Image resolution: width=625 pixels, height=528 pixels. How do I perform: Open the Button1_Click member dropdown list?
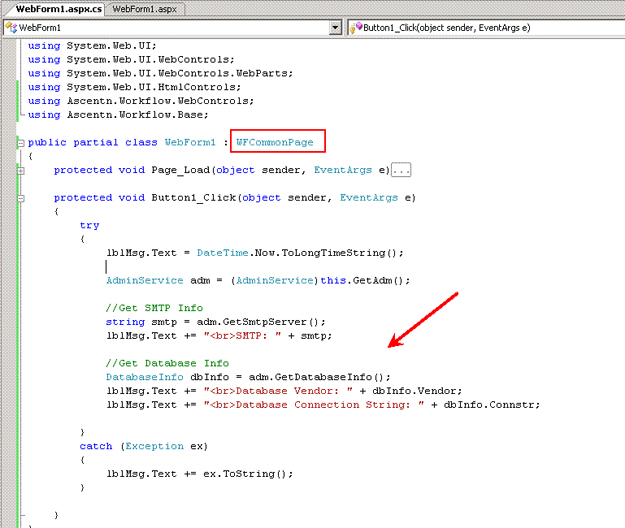click(x=485, y=27)
